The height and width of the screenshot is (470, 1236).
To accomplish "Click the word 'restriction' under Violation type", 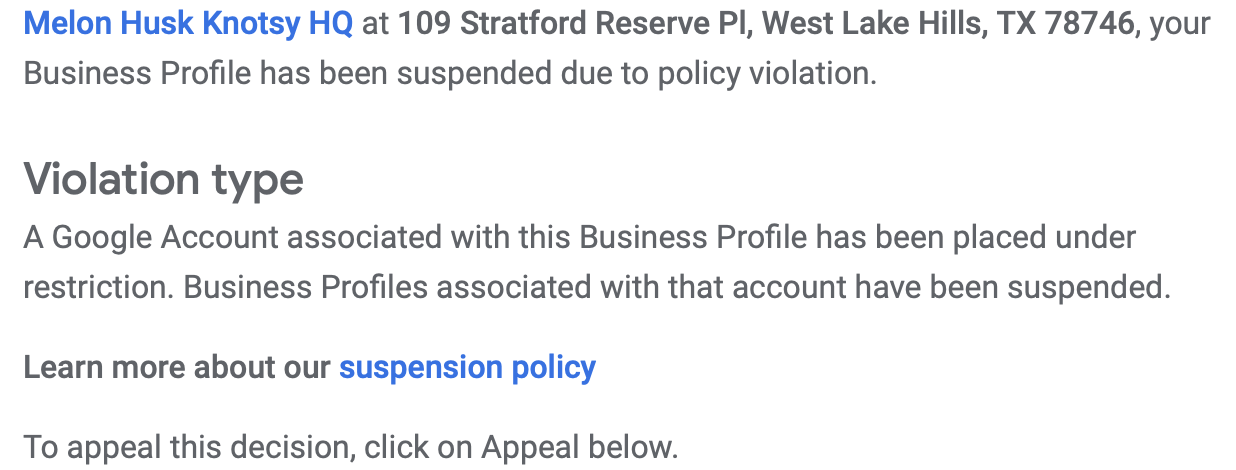I will click(x=96, y=288).
